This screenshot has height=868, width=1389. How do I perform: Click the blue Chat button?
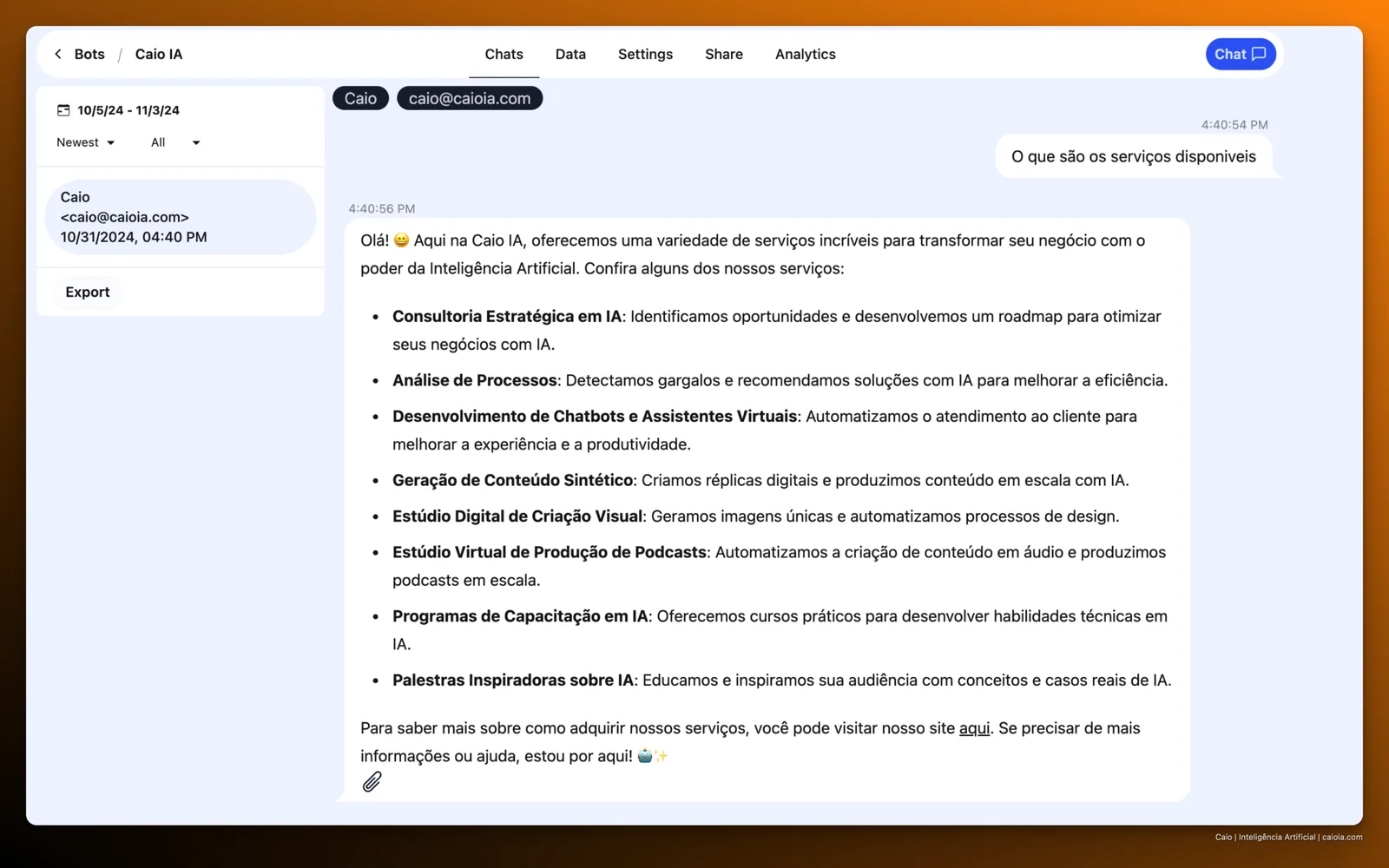click(x=1241, y=54)
